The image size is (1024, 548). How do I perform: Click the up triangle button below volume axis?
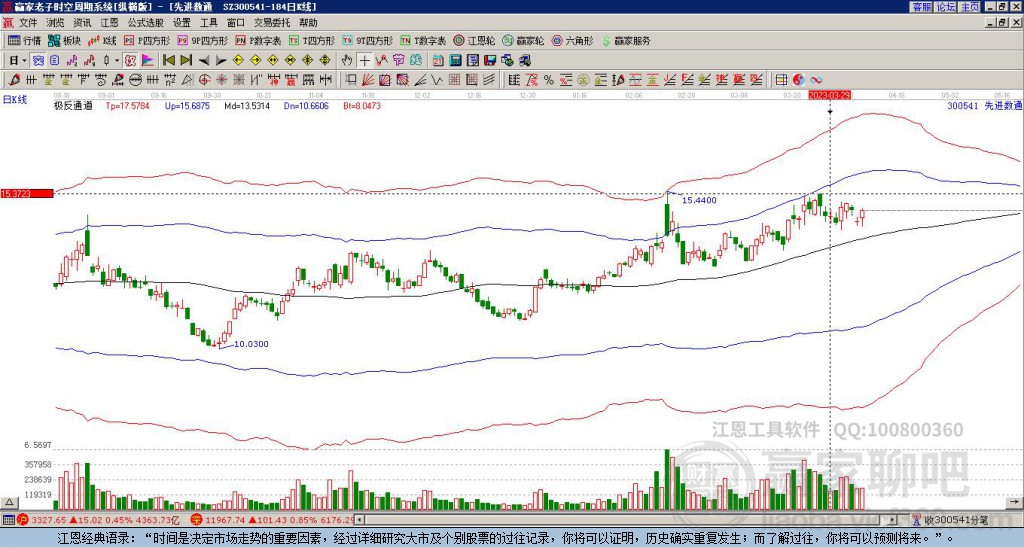pos(8,503)
